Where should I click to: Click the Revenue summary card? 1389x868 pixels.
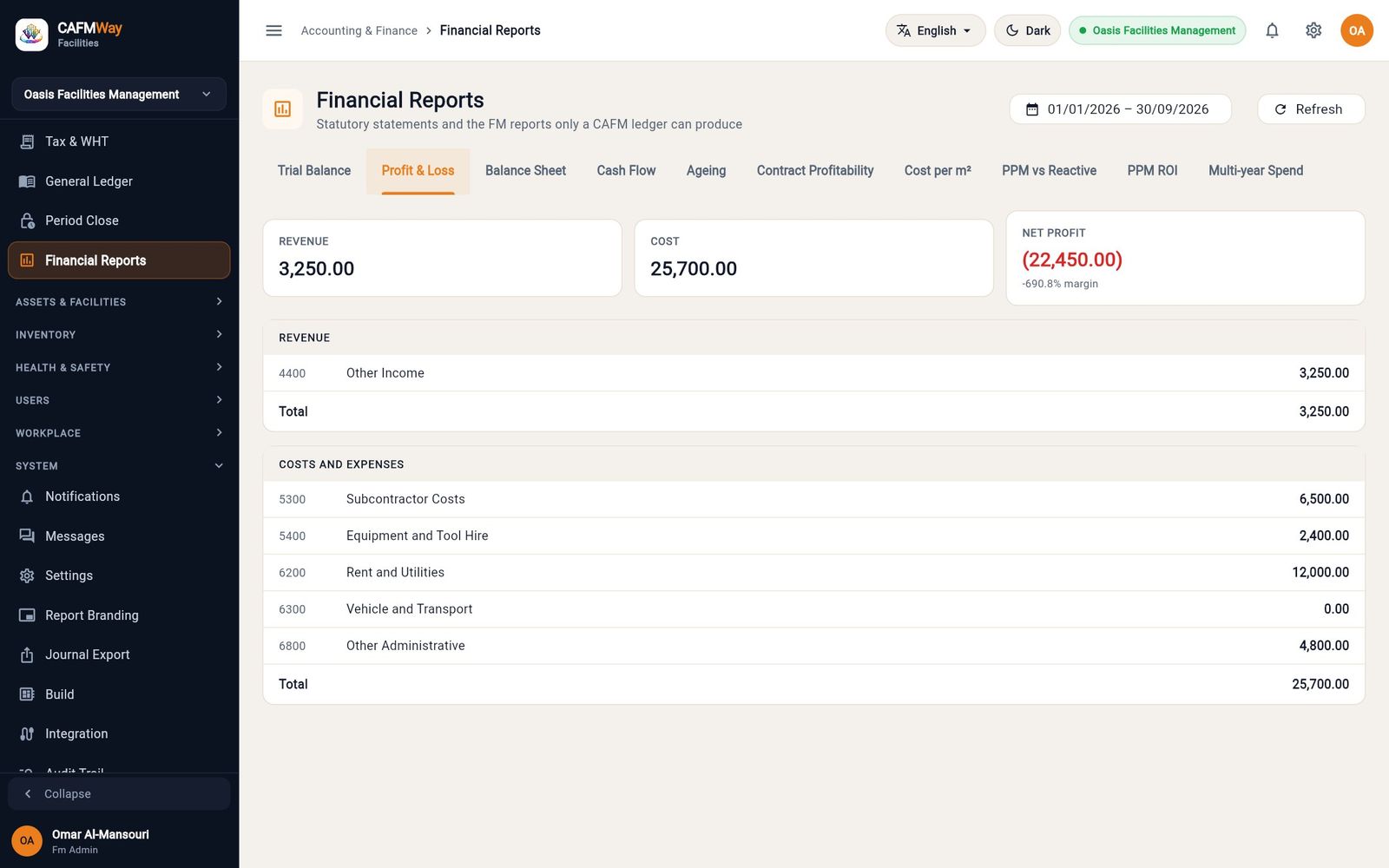442,258
